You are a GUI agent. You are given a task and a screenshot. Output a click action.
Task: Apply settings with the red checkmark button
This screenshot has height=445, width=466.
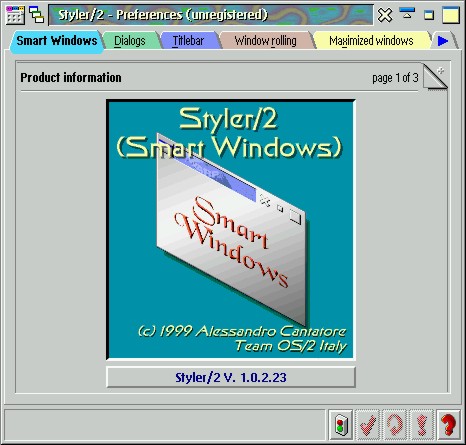[x=368, y=424]
